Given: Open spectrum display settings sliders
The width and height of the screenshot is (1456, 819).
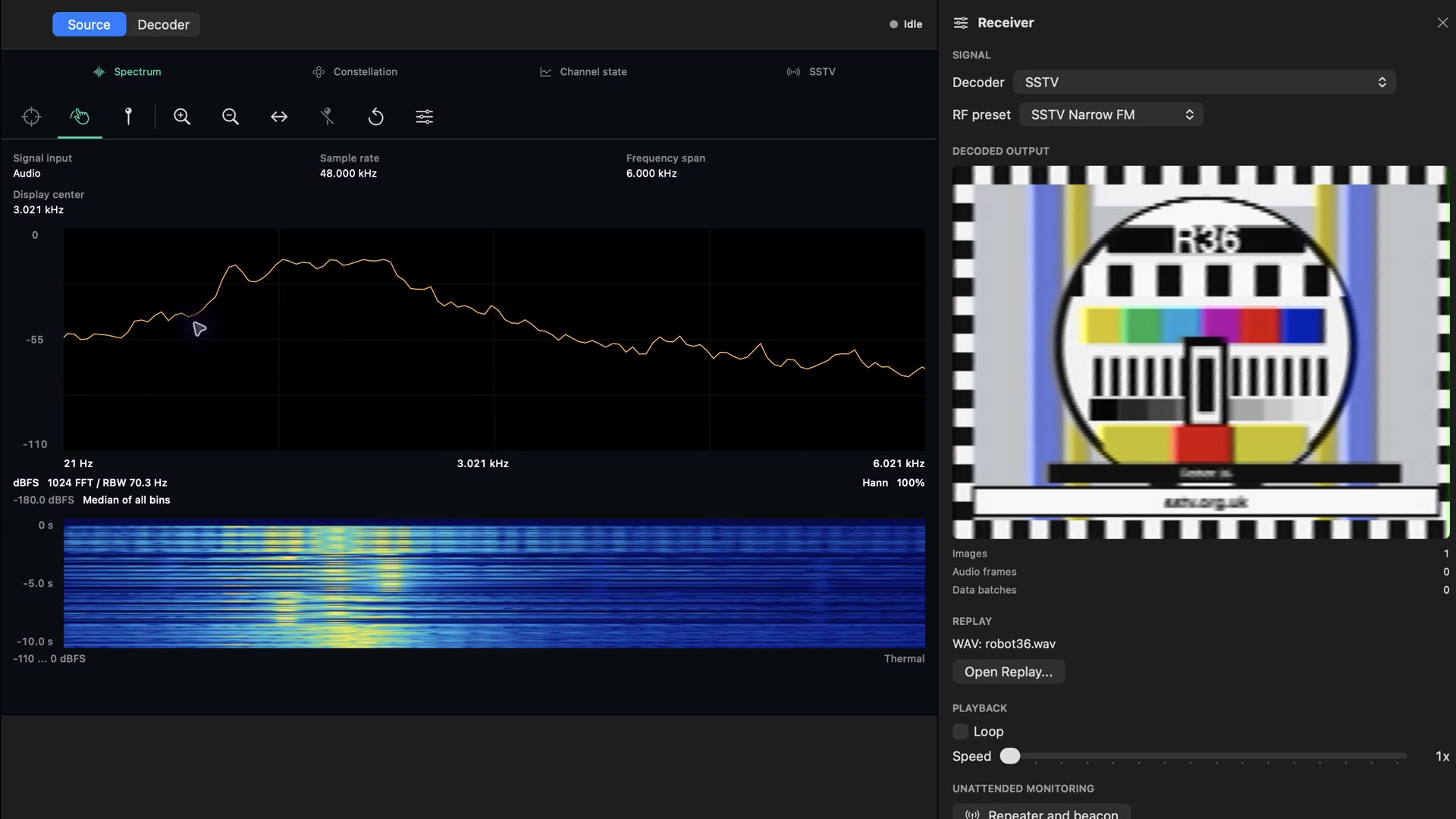Looking at the screenshot, I should (425, 117).
